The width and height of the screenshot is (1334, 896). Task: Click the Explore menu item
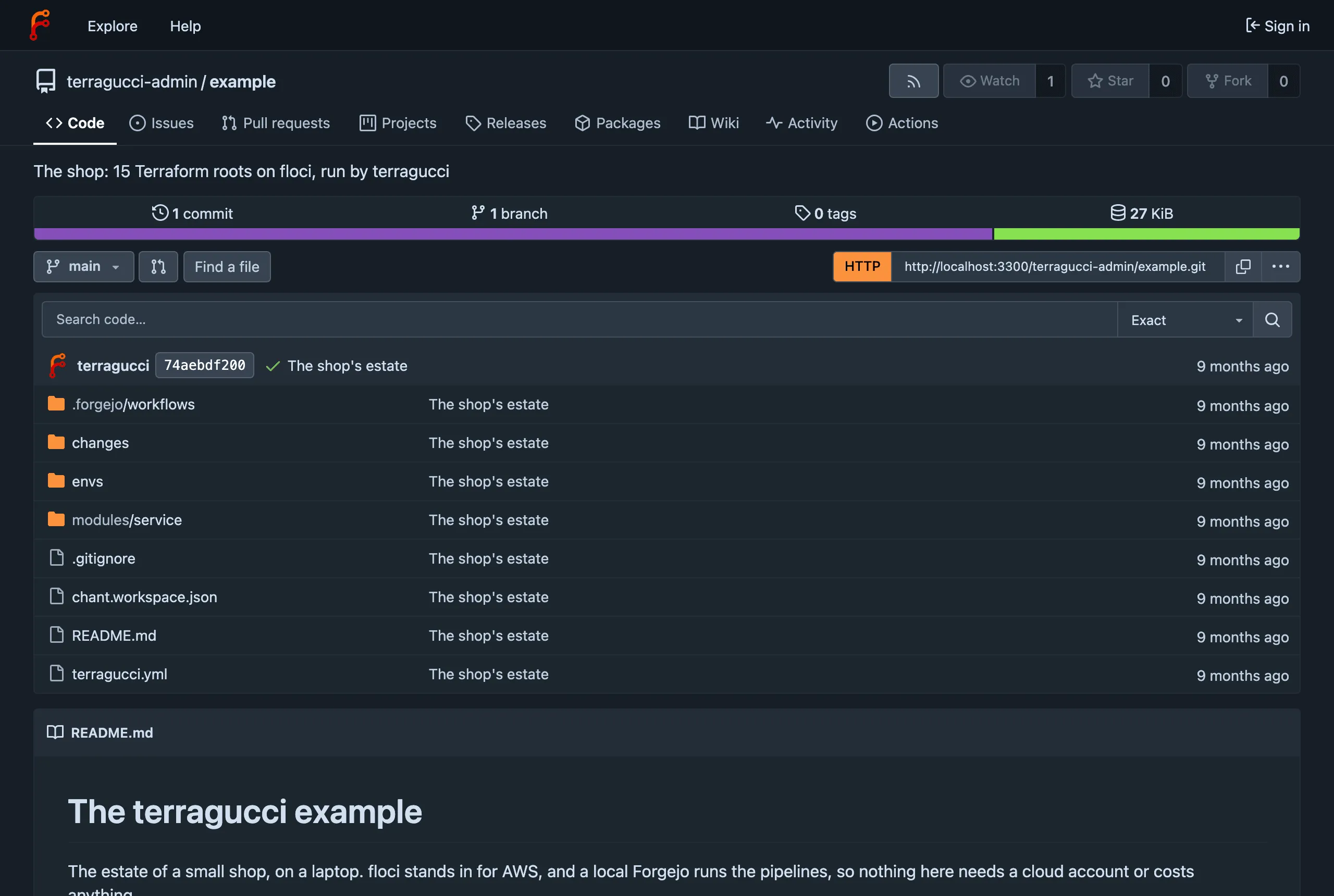click(x=113, y=26)
